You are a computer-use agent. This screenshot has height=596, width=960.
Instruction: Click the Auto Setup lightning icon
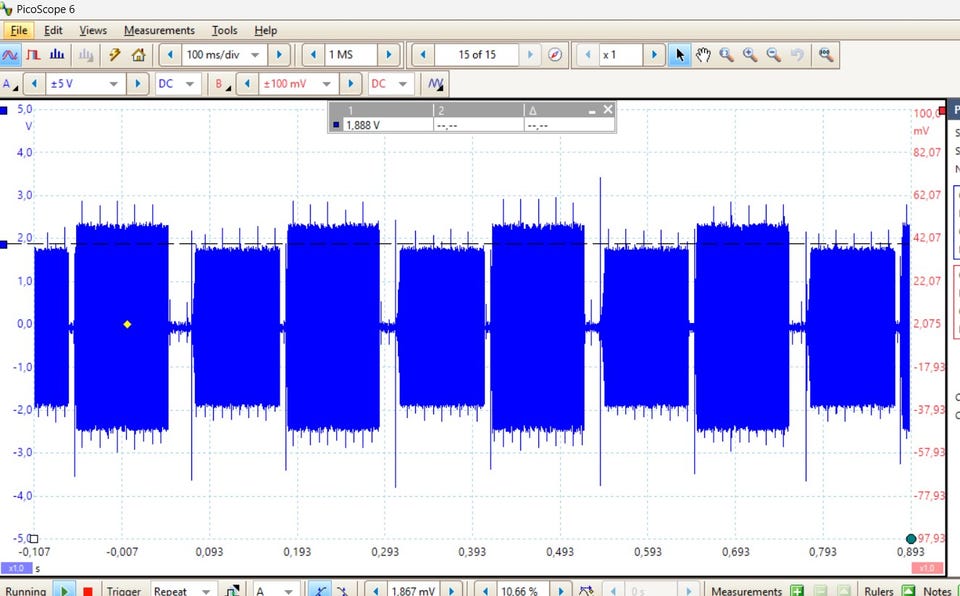(x=115, y=55)
